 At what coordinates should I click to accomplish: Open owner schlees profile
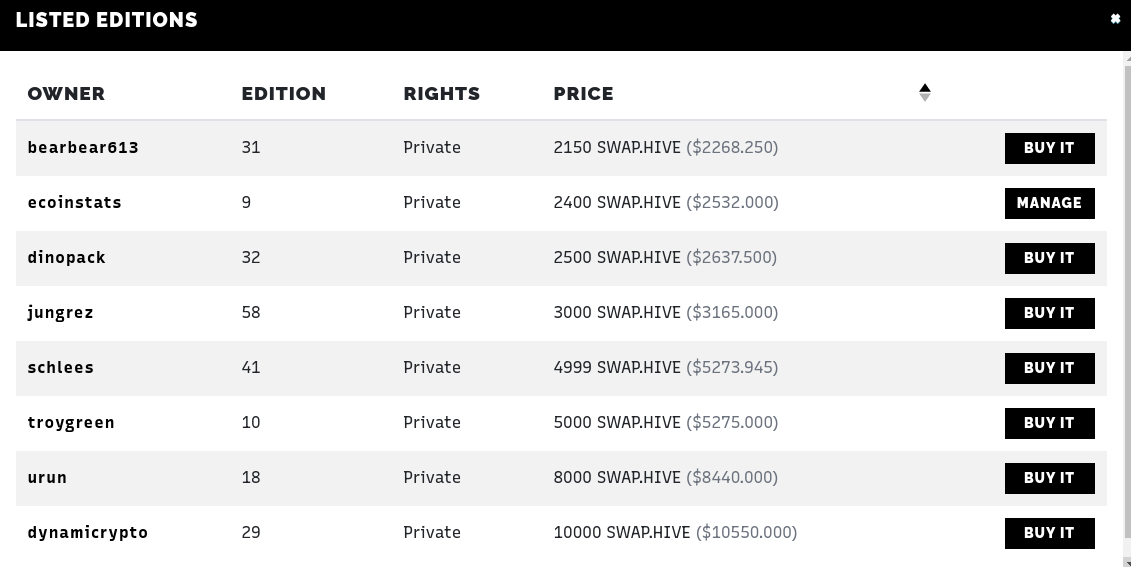(x=61, y=367)
